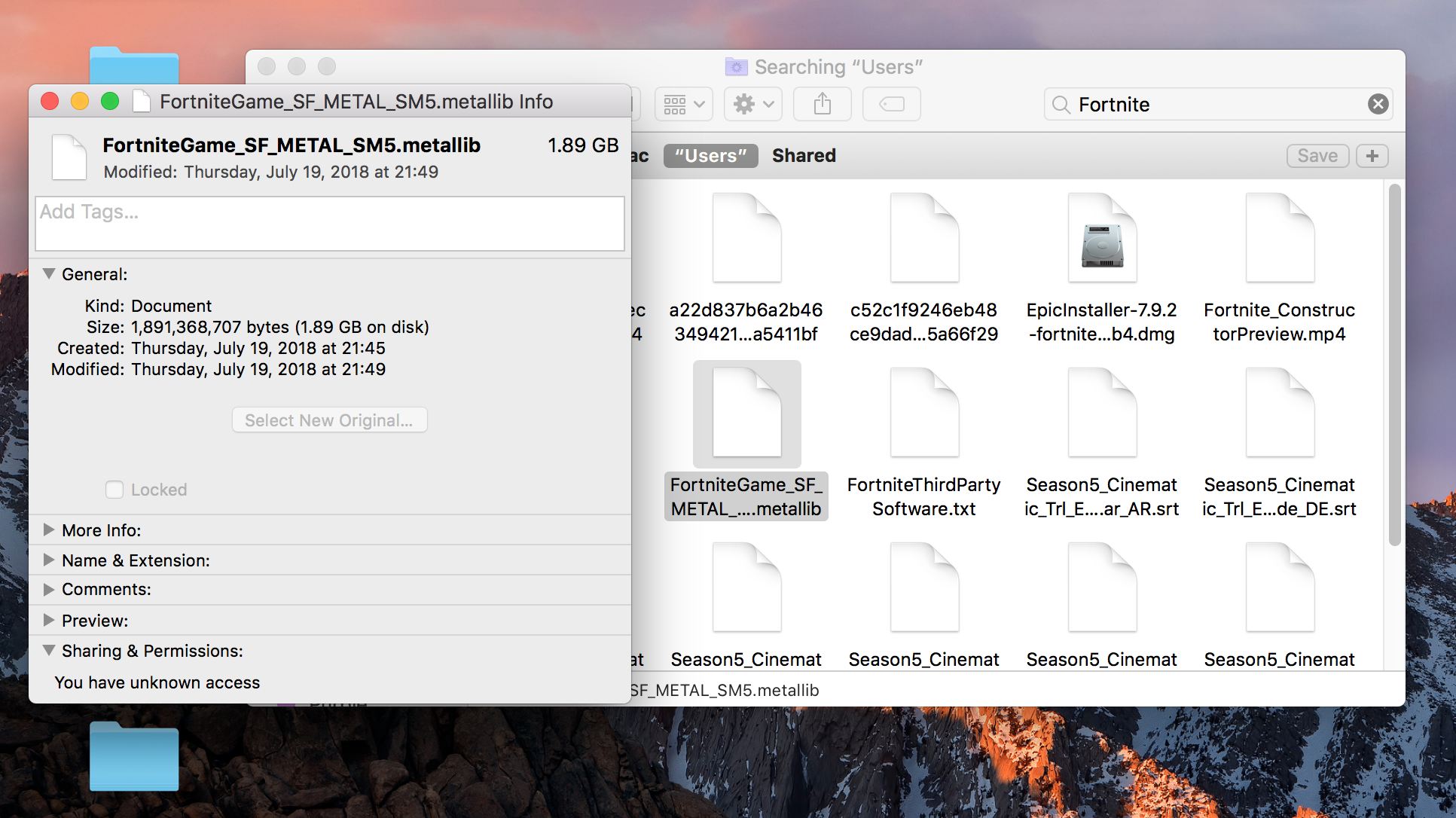The height and width of the screenshot is (818, 1456).
Task: Select the FortniteThirdPartySoftware.txt file
Action: tap(923, 413)
